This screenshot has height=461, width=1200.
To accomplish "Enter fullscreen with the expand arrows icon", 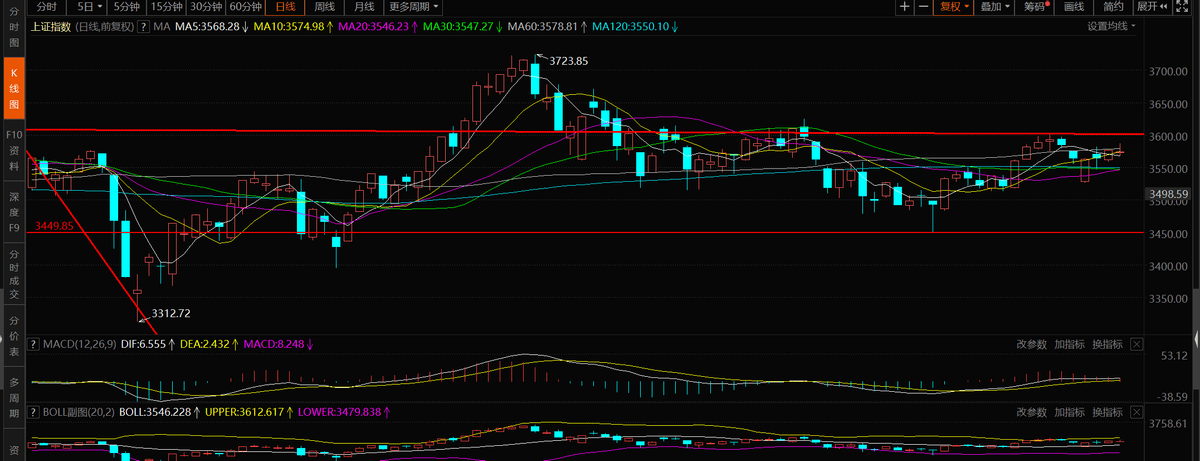I will [1189, 7].
